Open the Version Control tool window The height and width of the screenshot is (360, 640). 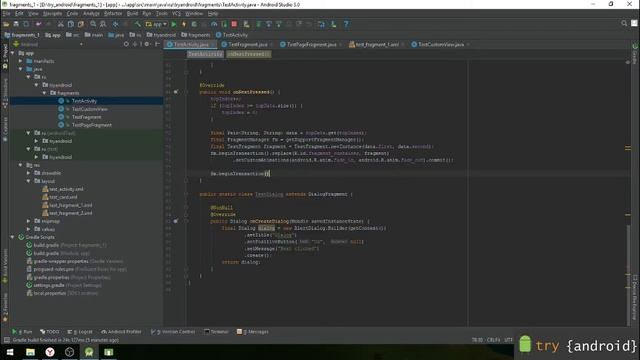173,332
